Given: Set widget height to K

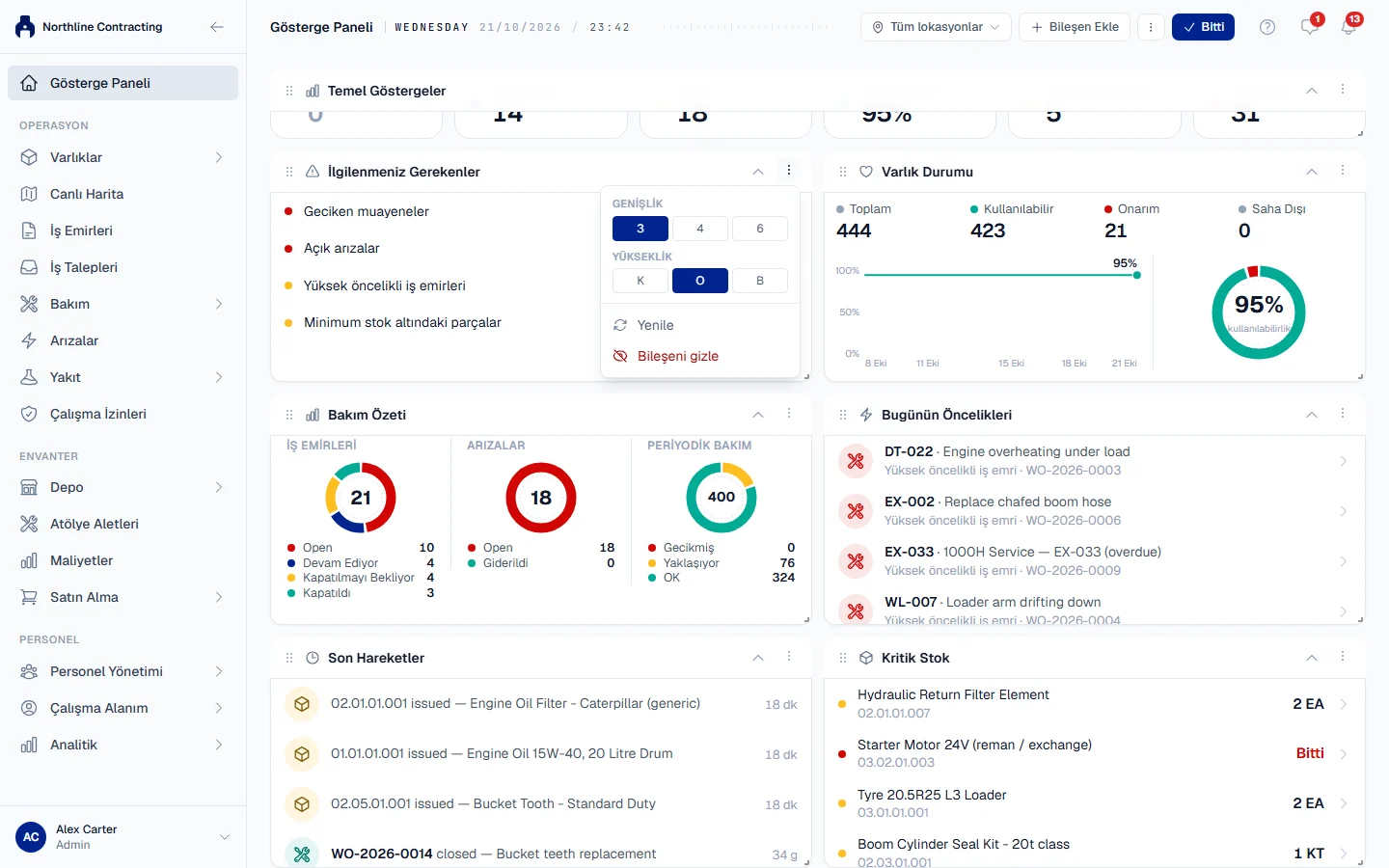Looking at the screenshot, I should click(x=640, y=281).
